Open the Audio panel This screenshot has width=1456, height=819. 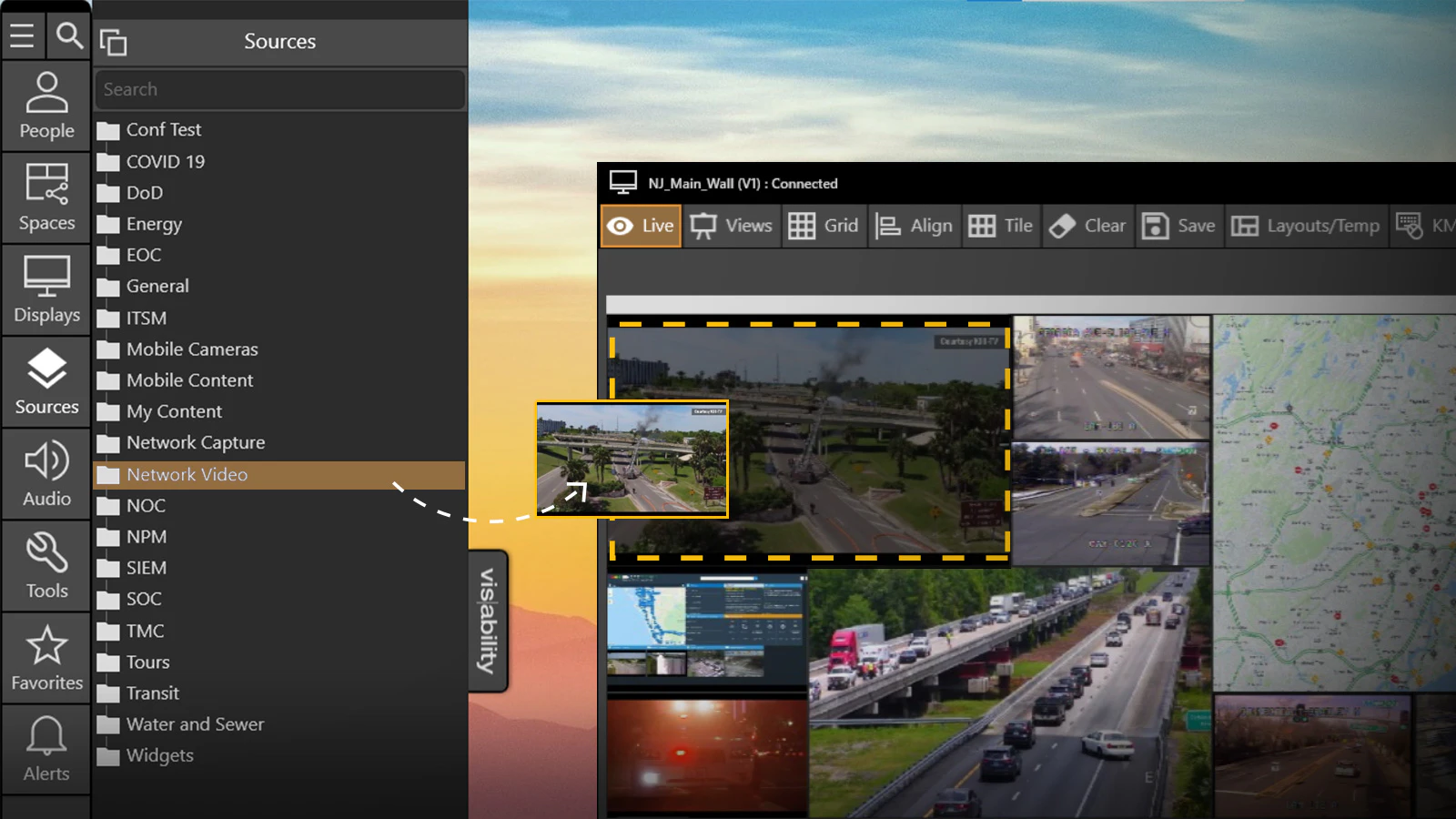(45, 472)
